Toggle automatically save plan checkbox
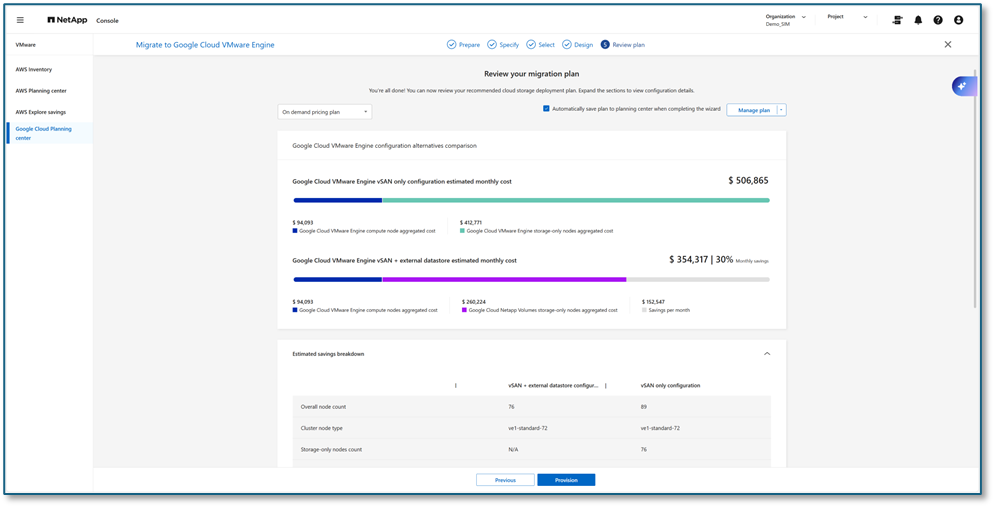This screenshot has height=507, width=995. coord(546,109)
